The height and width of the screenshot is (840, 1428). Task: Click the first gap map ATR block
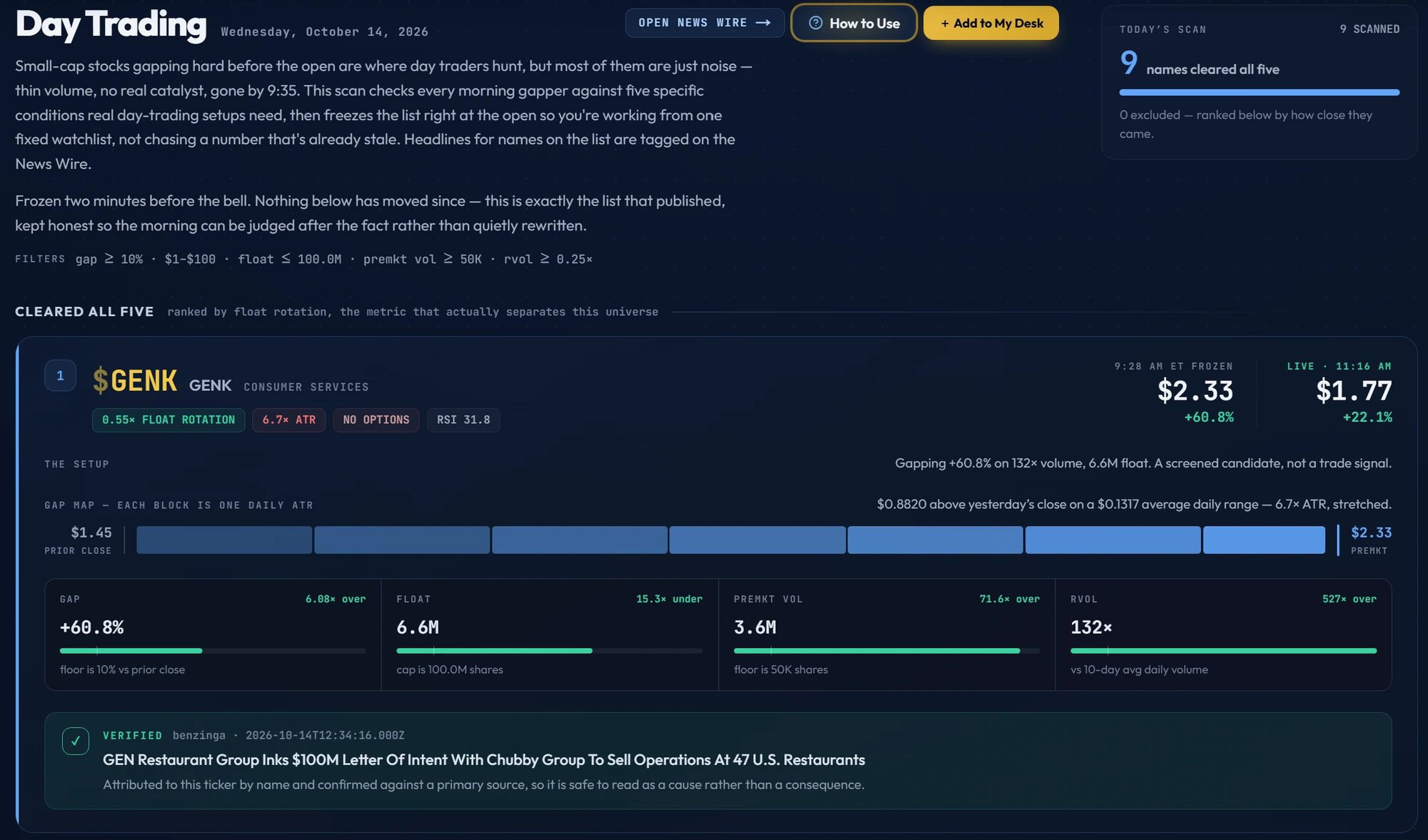click(224, 540)
